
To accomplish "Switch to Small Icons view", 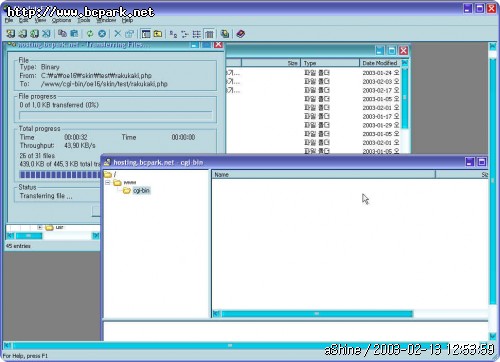I will coord(185,34).
